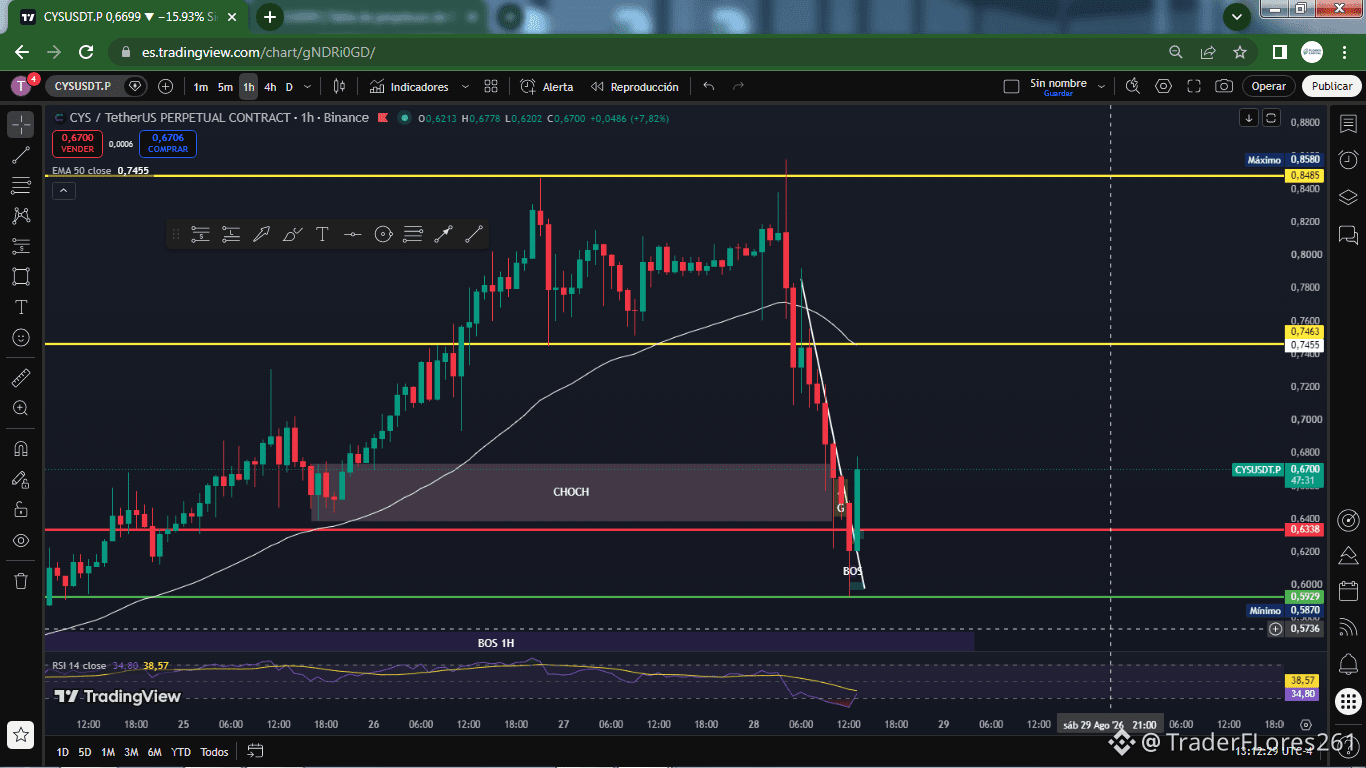Take a chart snapshot with camera icon
Image resolution: width=1366 pixels, height=768 pixels.
click(1224, 87)
